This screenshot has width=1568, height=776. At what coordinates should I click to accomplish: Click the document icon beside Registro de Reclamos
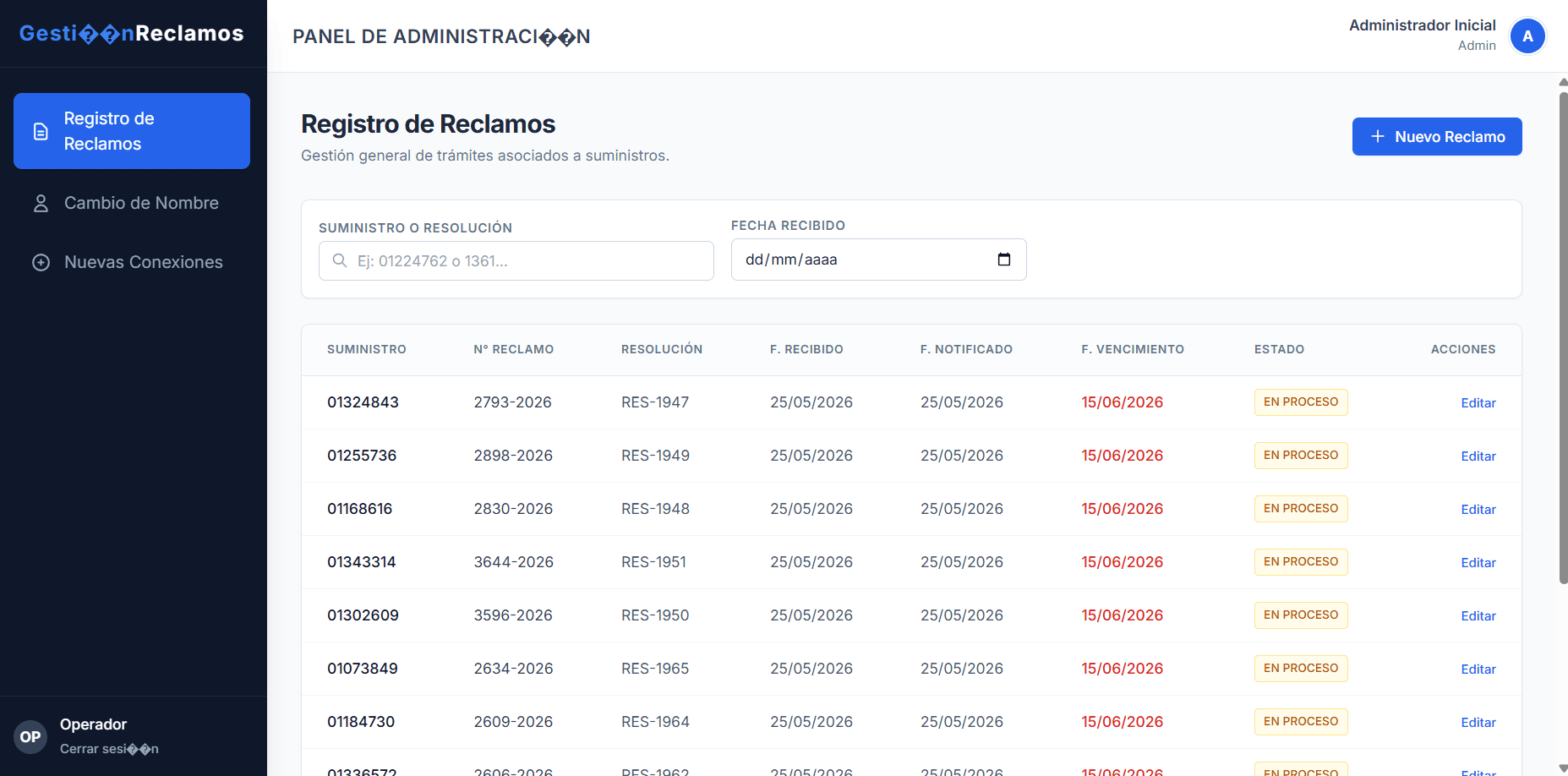point(41,131)
